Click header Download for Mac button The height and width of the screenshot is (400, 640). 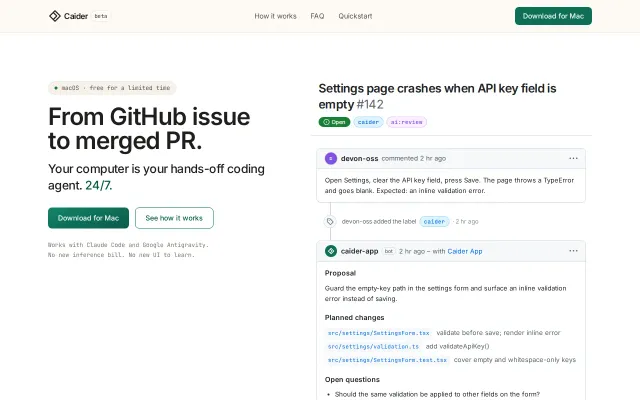pos(553,16)
